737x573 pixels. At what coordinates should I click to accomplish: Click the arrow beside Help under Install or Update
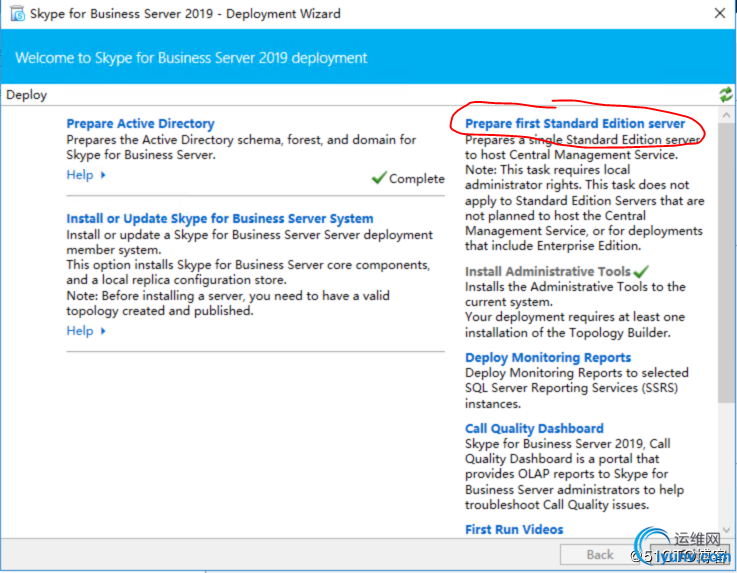coord(103,331)
